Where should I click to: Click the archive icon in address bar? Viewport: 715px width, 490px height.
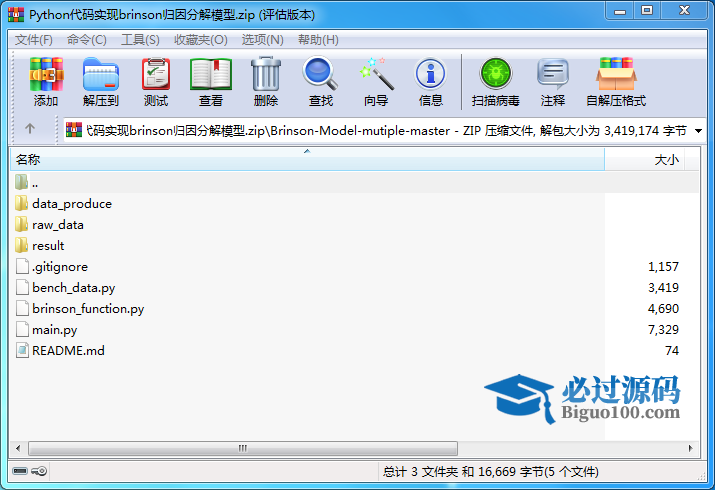click(x=74, y=130)
